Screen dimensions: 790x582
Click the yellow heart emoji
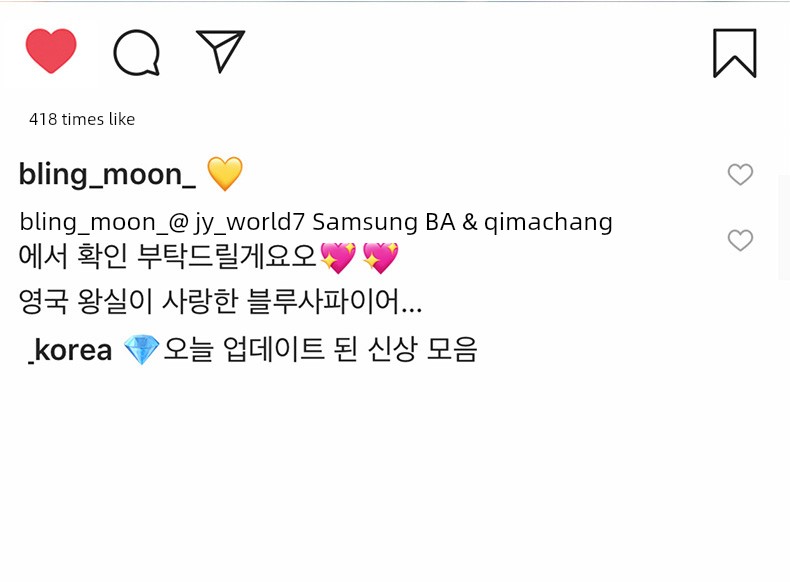pos(225,173)
